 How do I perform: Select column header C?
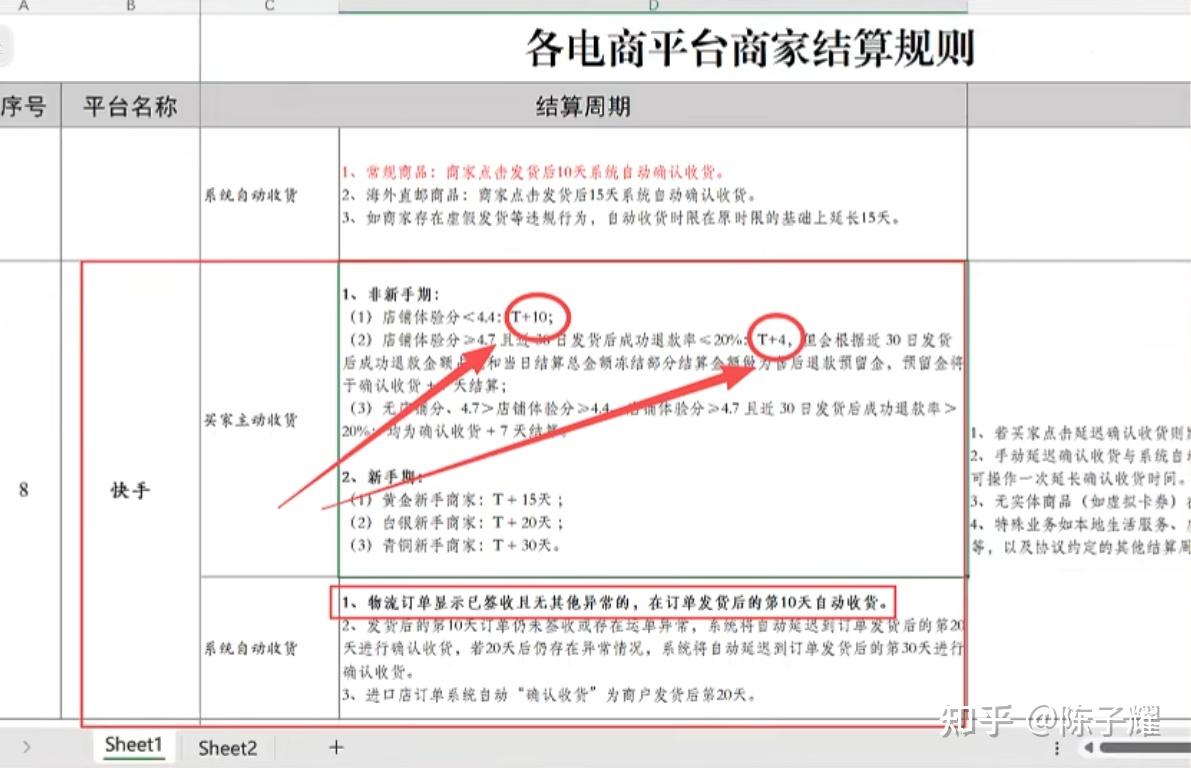(x=268, y=7)
